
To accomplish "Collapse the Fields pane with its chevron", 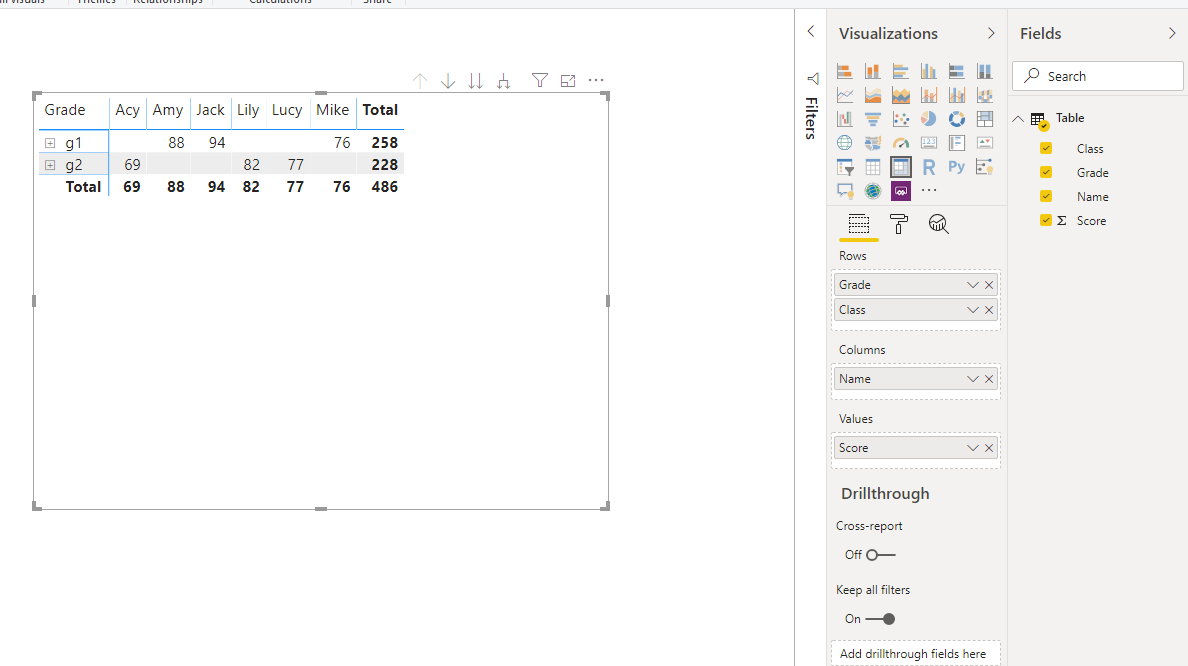I will (x=1172, y=33).
